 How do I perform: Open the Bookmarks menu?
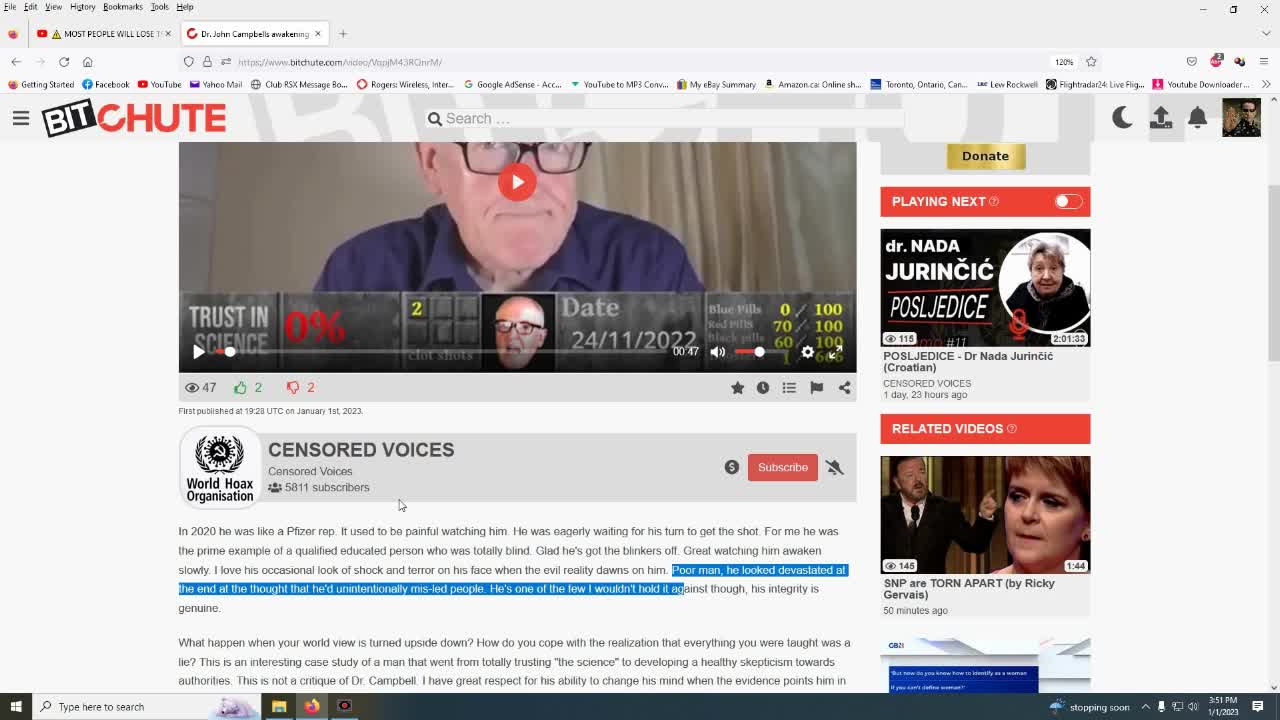click(x=123, y=7)
